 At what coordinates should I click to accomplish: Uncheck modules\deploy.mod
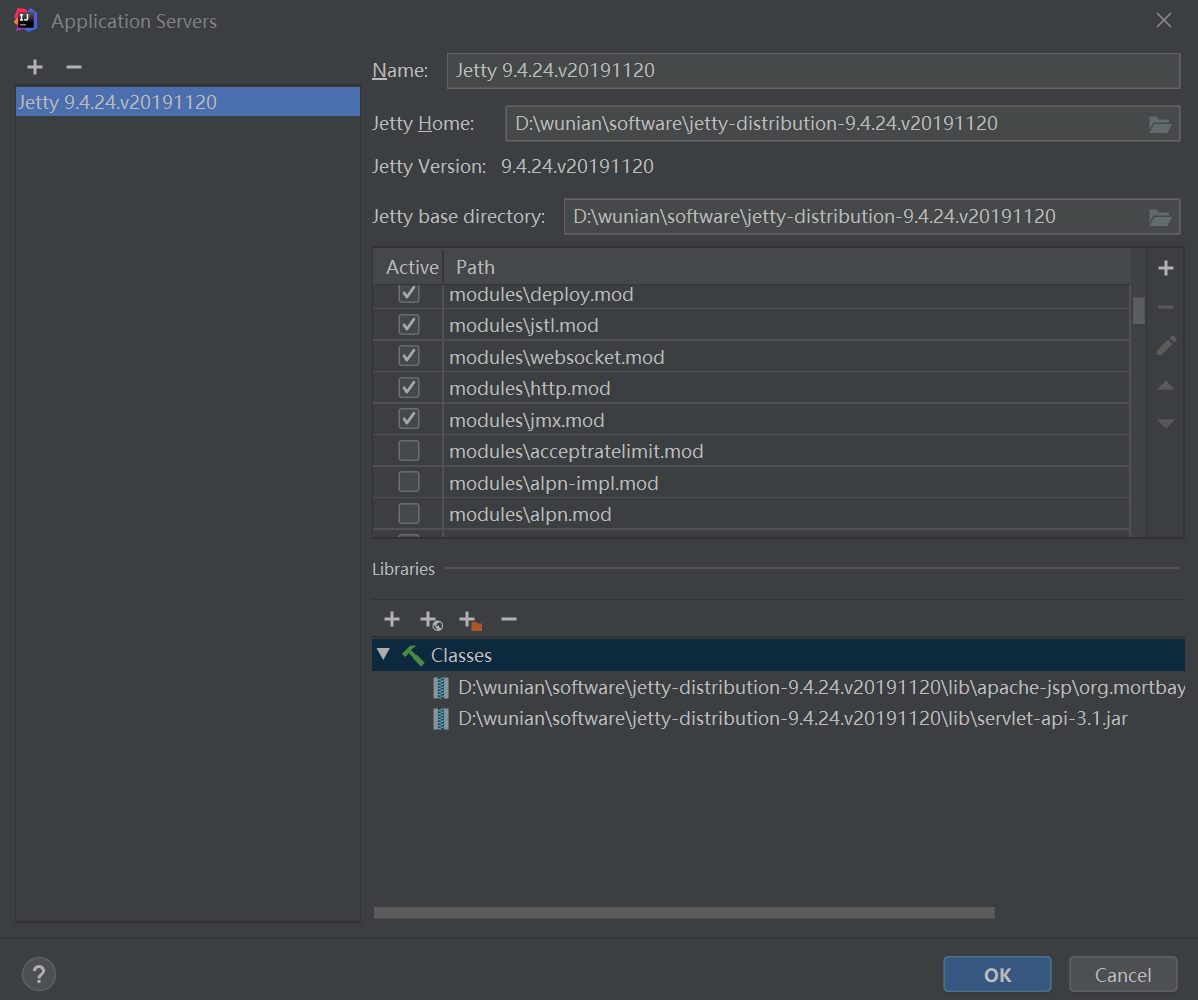coord(409,293)
